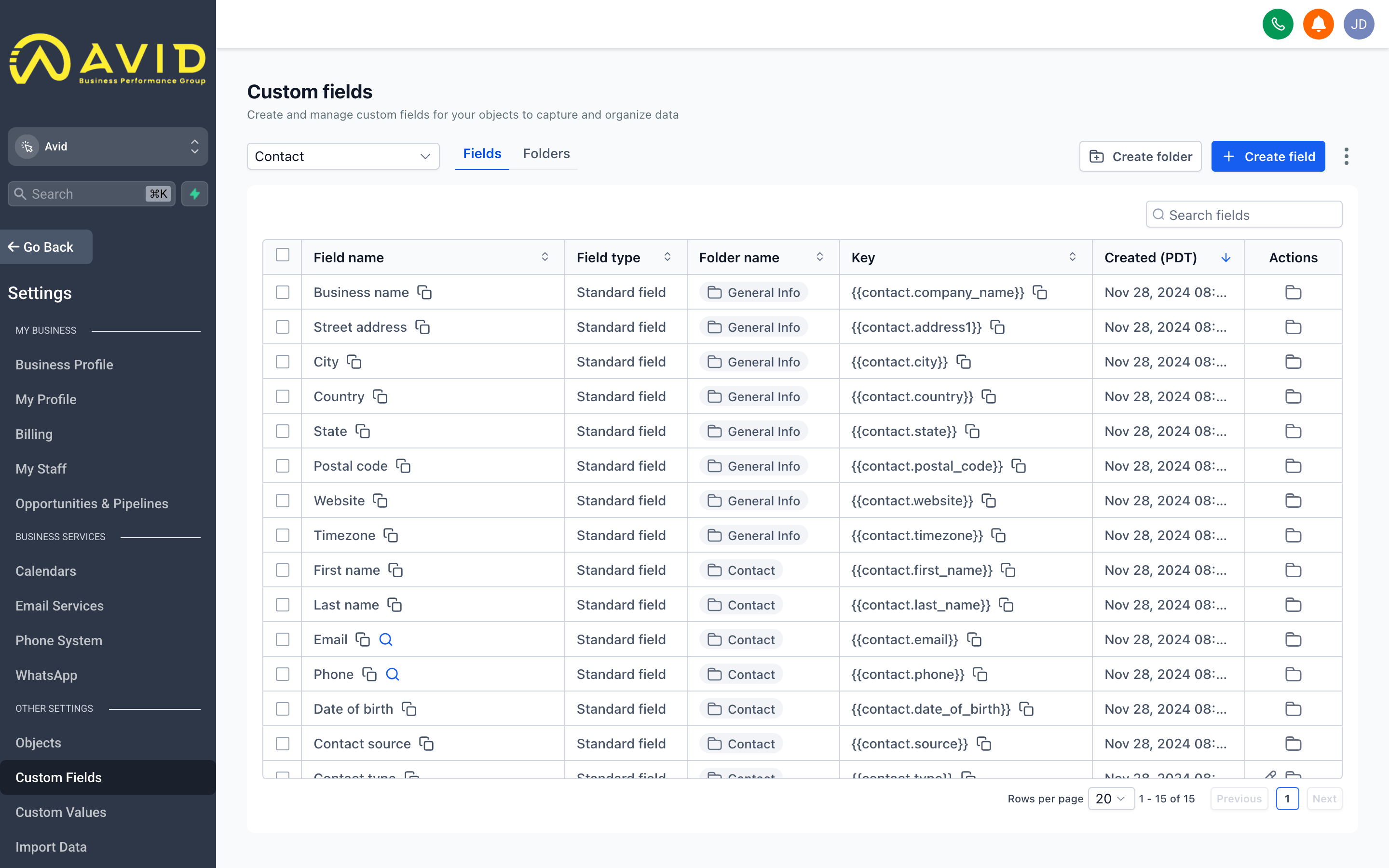Viewport: 1389px width, 868px height.
Task: Check the Date of birth row checkbox
Action: pyautogui.click(x=283, y=709)
